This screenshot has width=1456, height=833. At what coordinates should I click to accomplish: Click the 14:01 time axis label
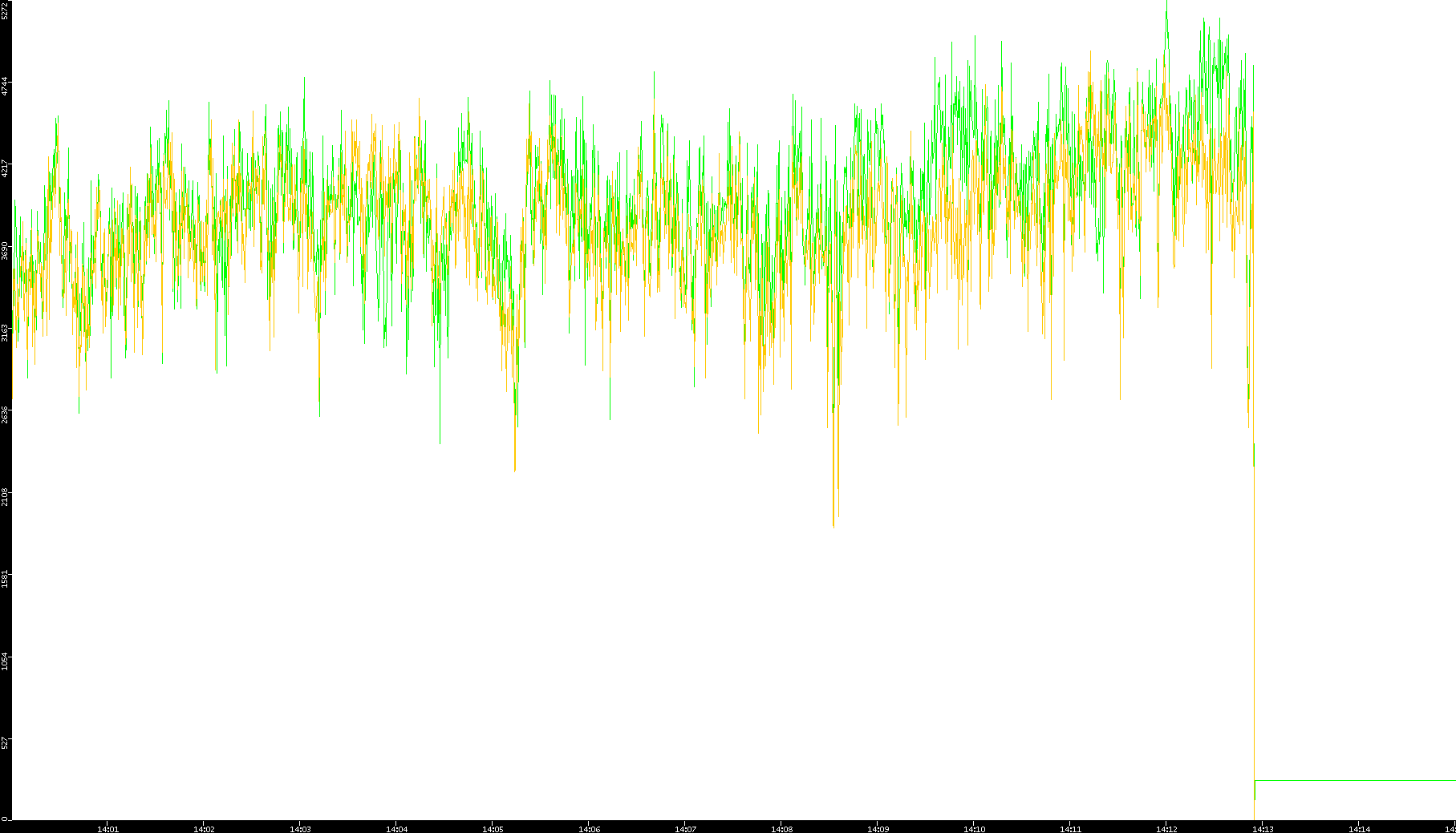[107, 829]
